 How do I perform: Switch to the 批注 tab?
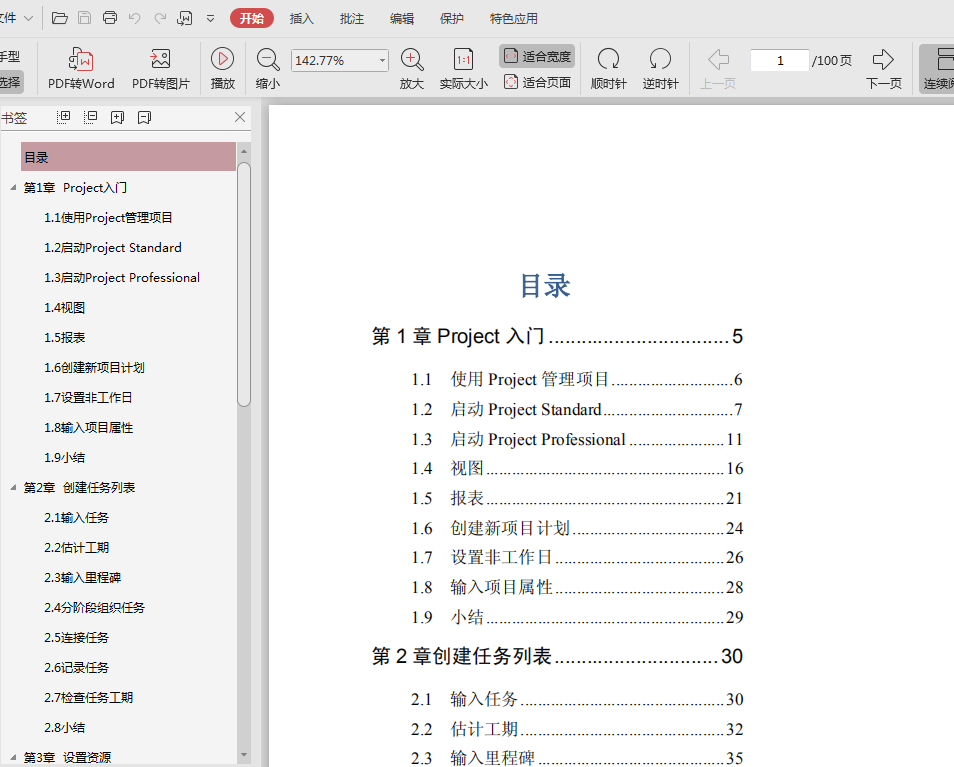pos(352,19)
